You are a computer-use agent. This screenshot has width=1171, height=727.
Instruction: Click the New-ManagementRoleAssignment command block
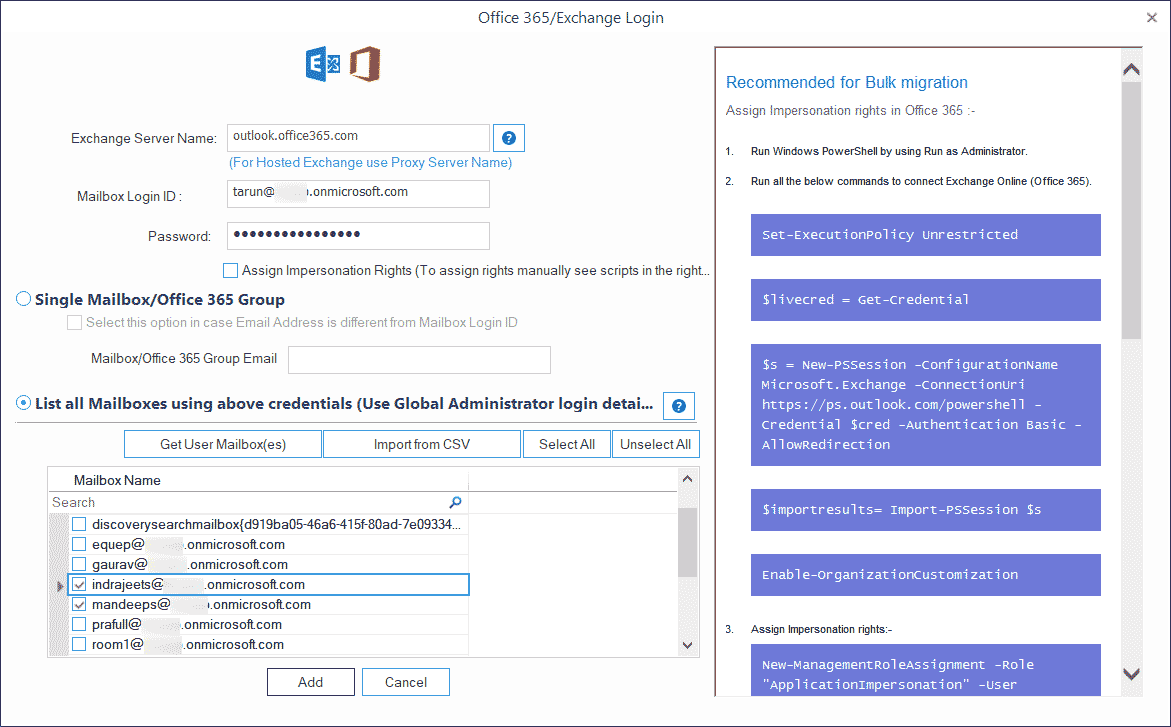(925, 670)
